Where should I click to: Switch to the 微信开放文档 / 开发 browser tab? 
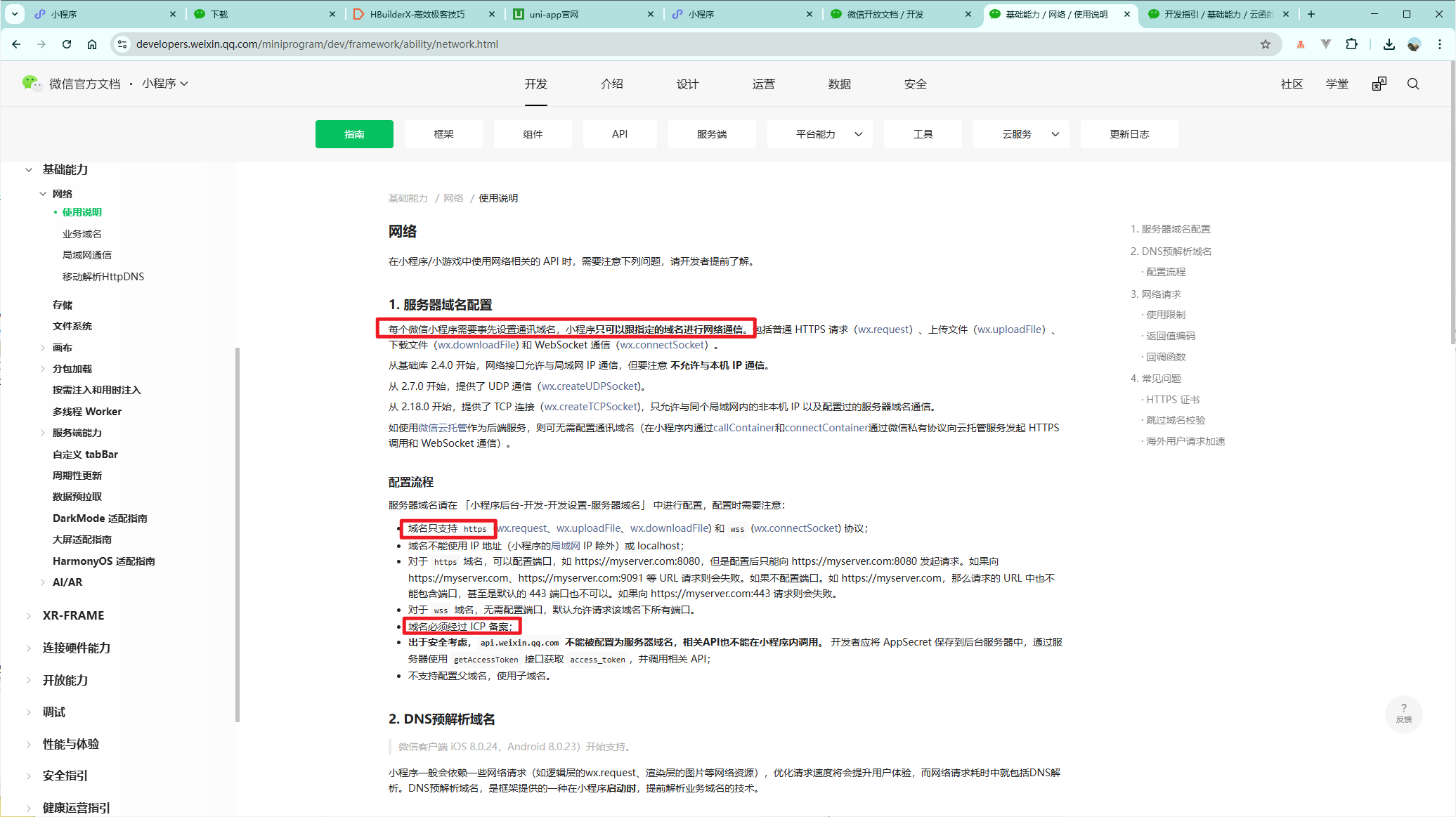[899, 14]
